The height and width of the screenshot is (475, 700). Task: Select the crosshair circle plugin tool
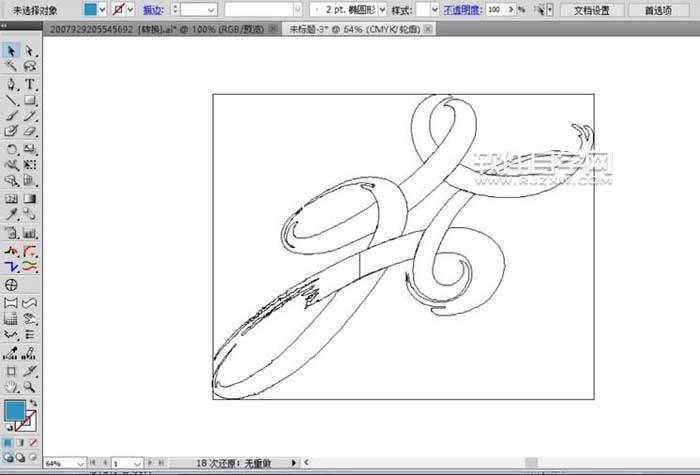11,285
